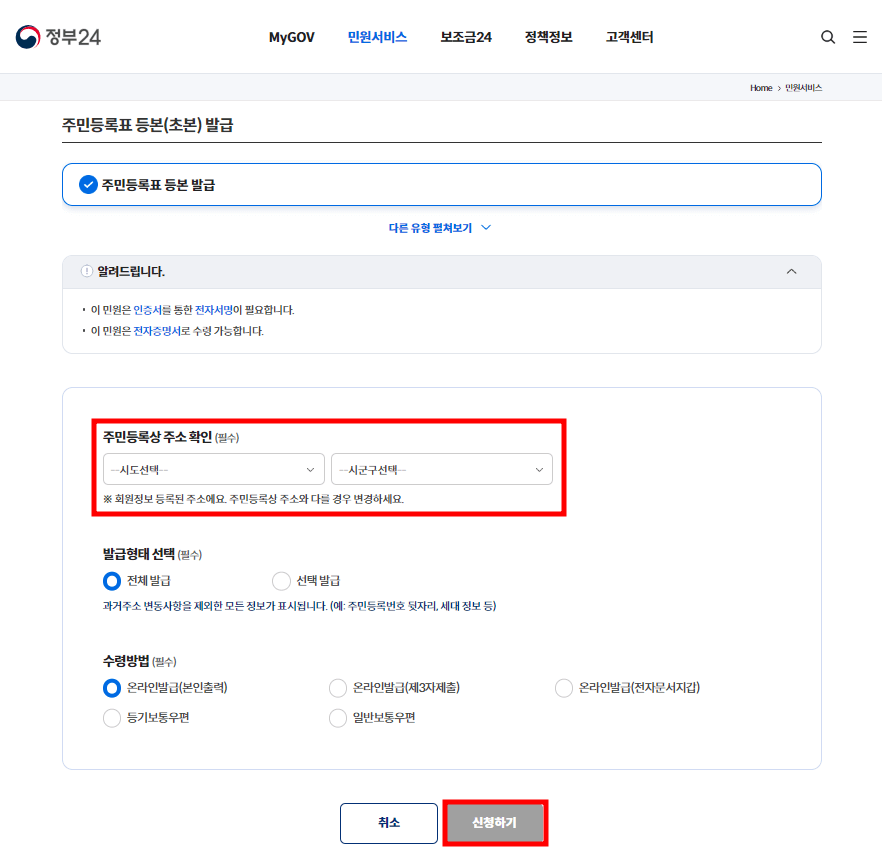Open the 시도선택 dropdown
882x860 pixels.
click(x=213, y=468)
